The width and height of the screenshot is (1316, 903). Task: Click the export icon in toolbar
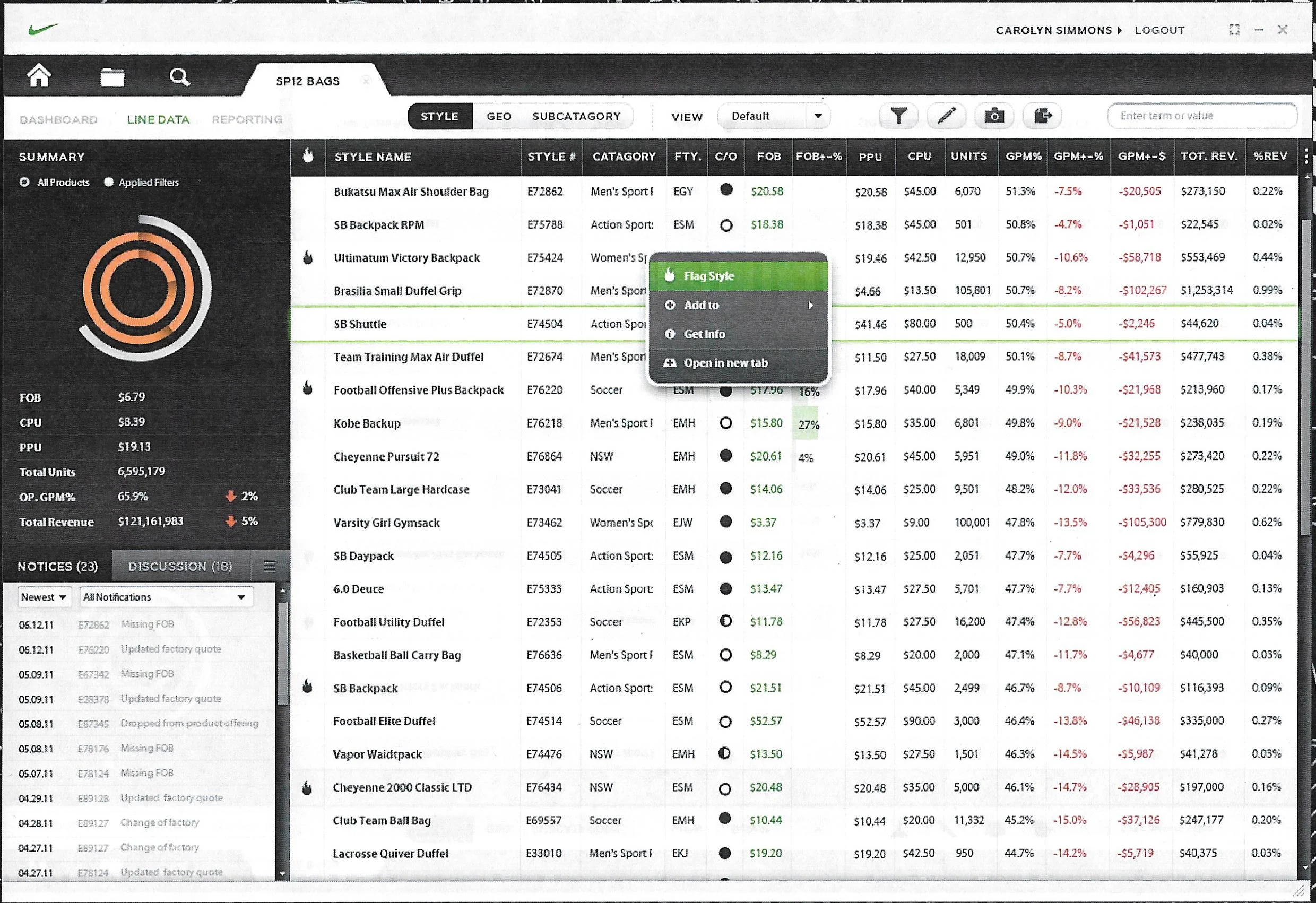1042,116
